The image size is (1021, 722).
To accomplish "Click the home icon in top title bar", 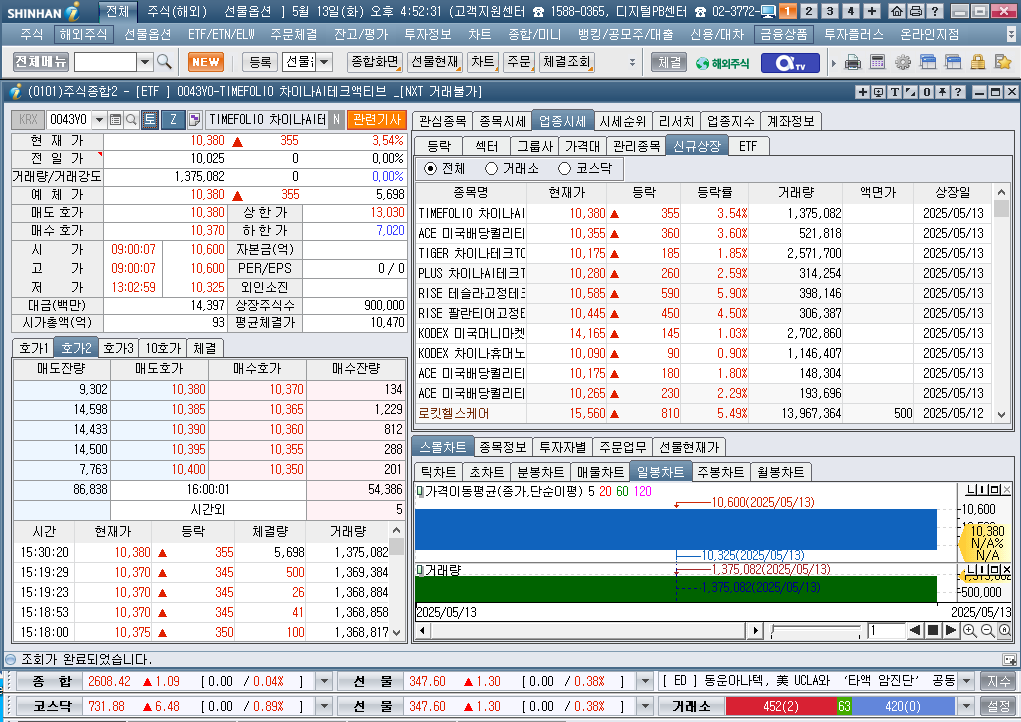I will click(897, 11).
